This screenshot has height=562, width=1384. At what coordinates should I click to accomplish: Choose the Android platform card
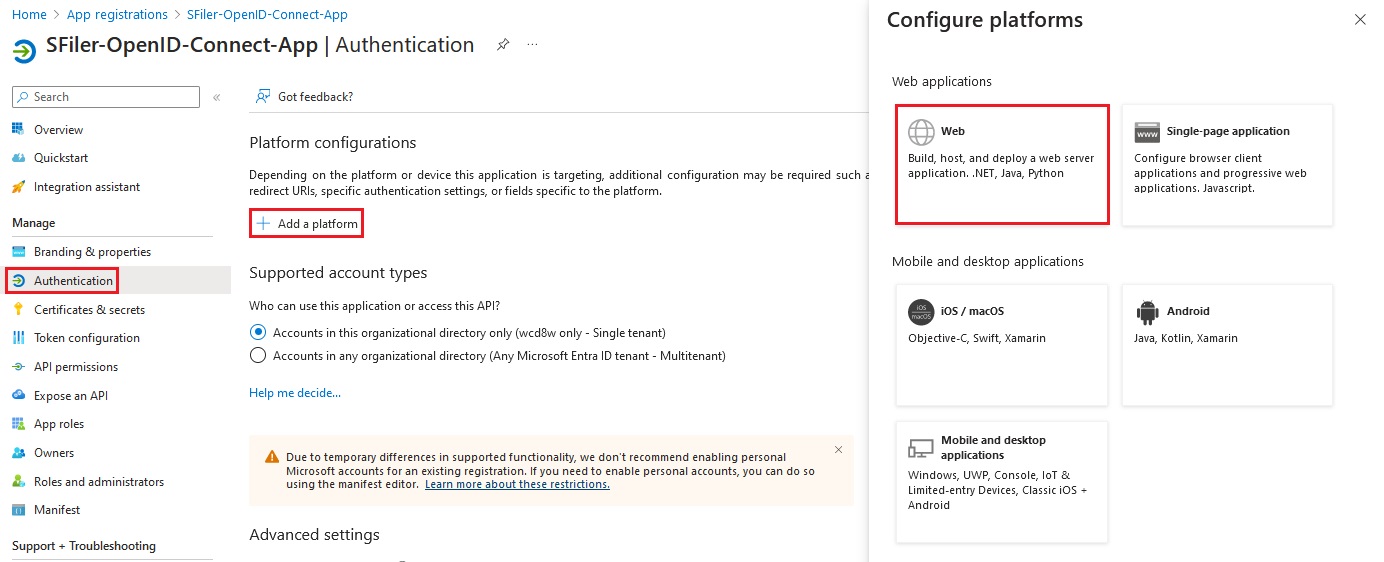1227,345
